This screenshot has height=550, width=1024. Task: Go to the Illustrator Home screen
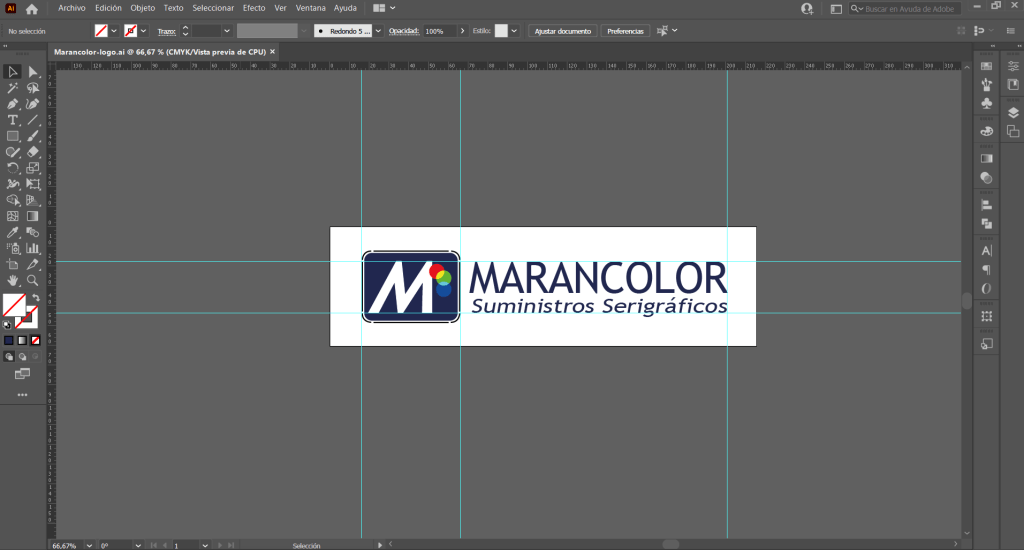(32, 8)
